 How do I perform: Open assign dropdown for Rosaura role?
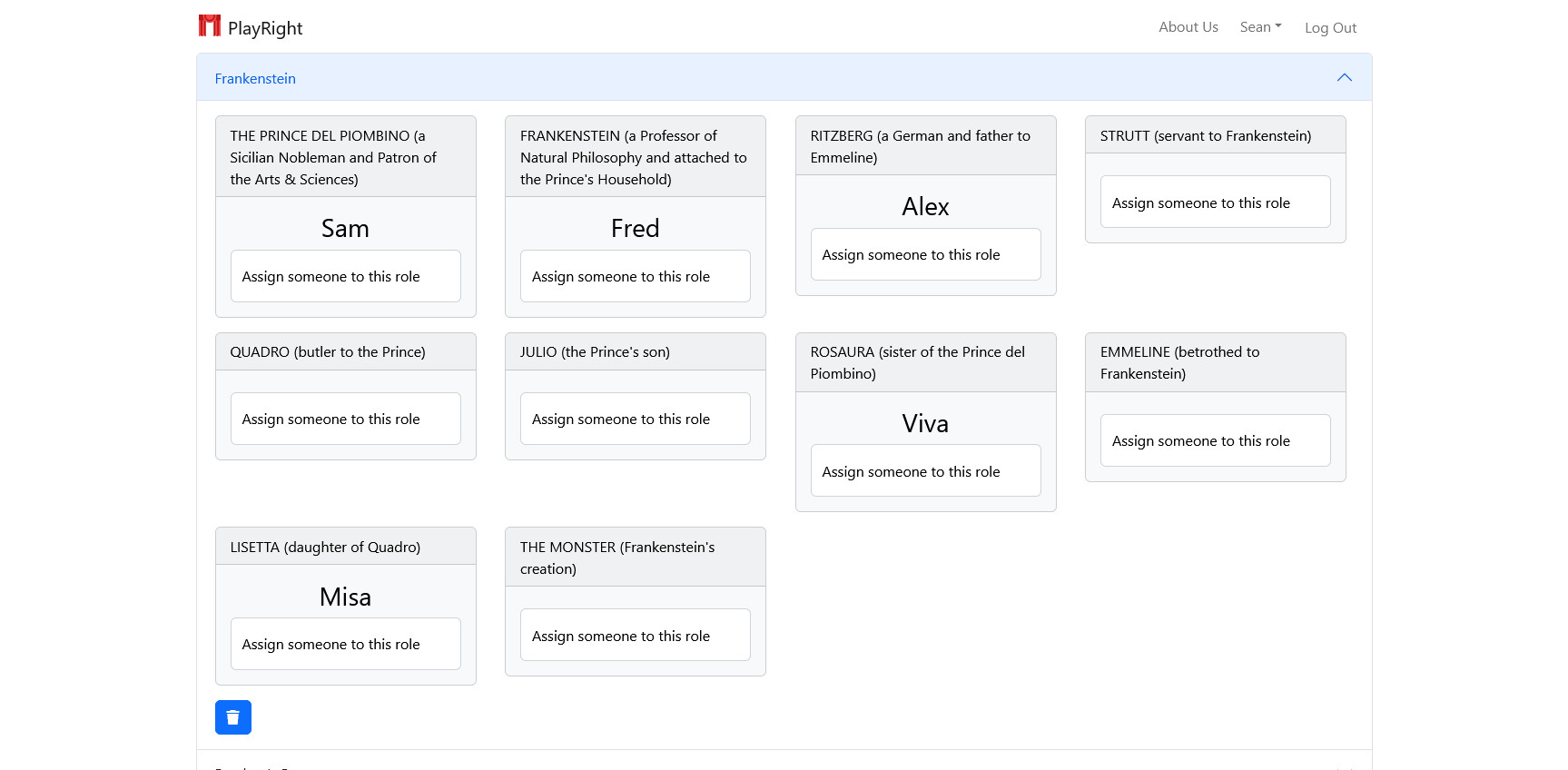coord(925,471)
